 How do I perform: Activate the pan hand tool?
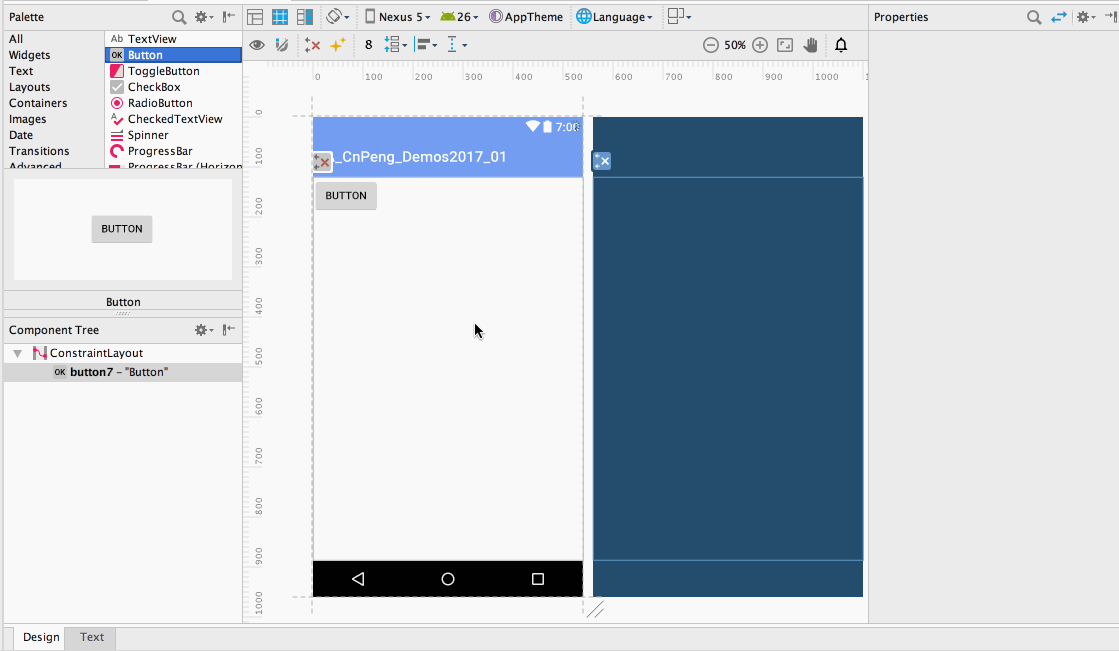pos(810,45)
